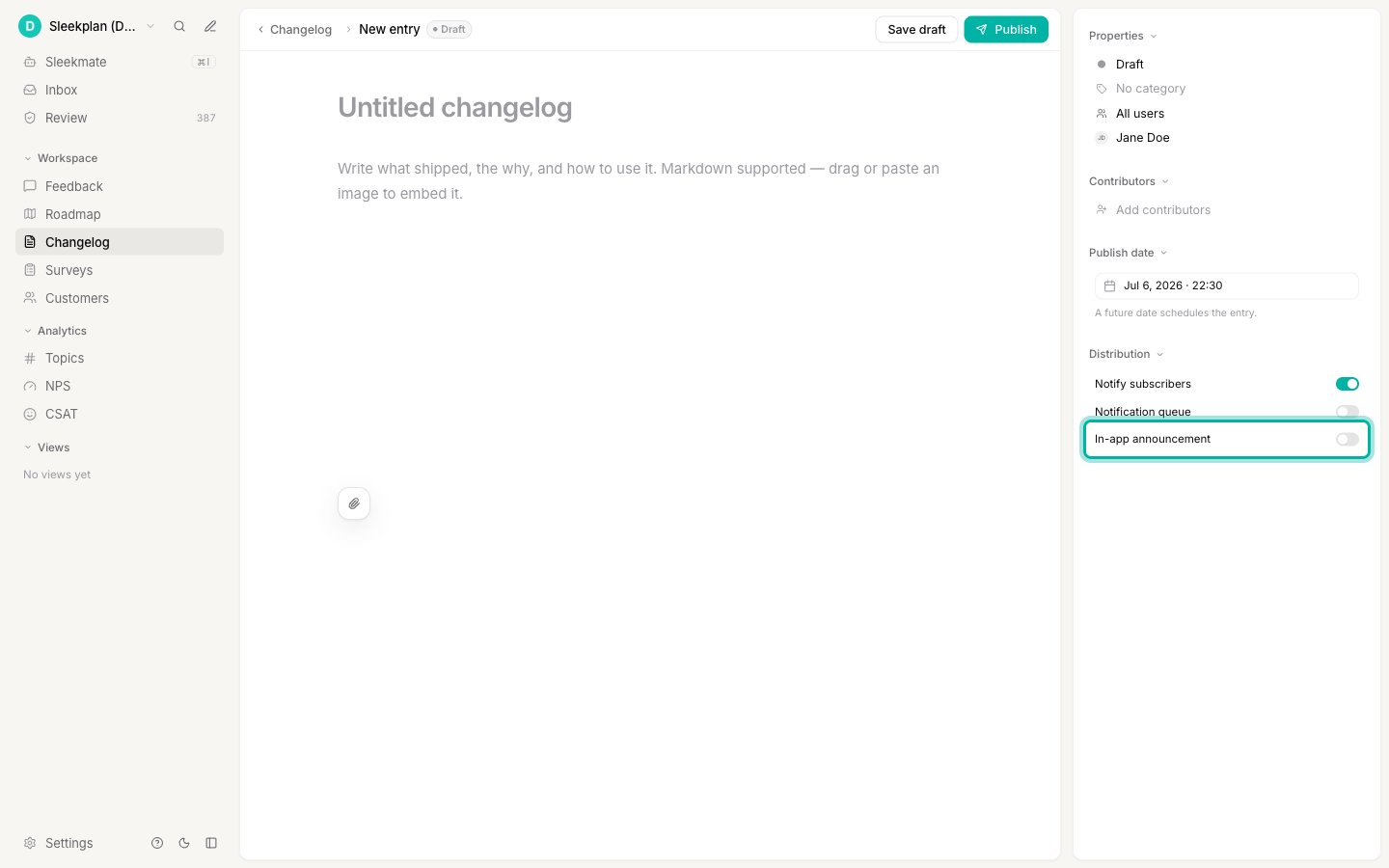The image size is (1389, 868).
Task: Collapse the Contributors section
Action: (x=1129, y=181)
